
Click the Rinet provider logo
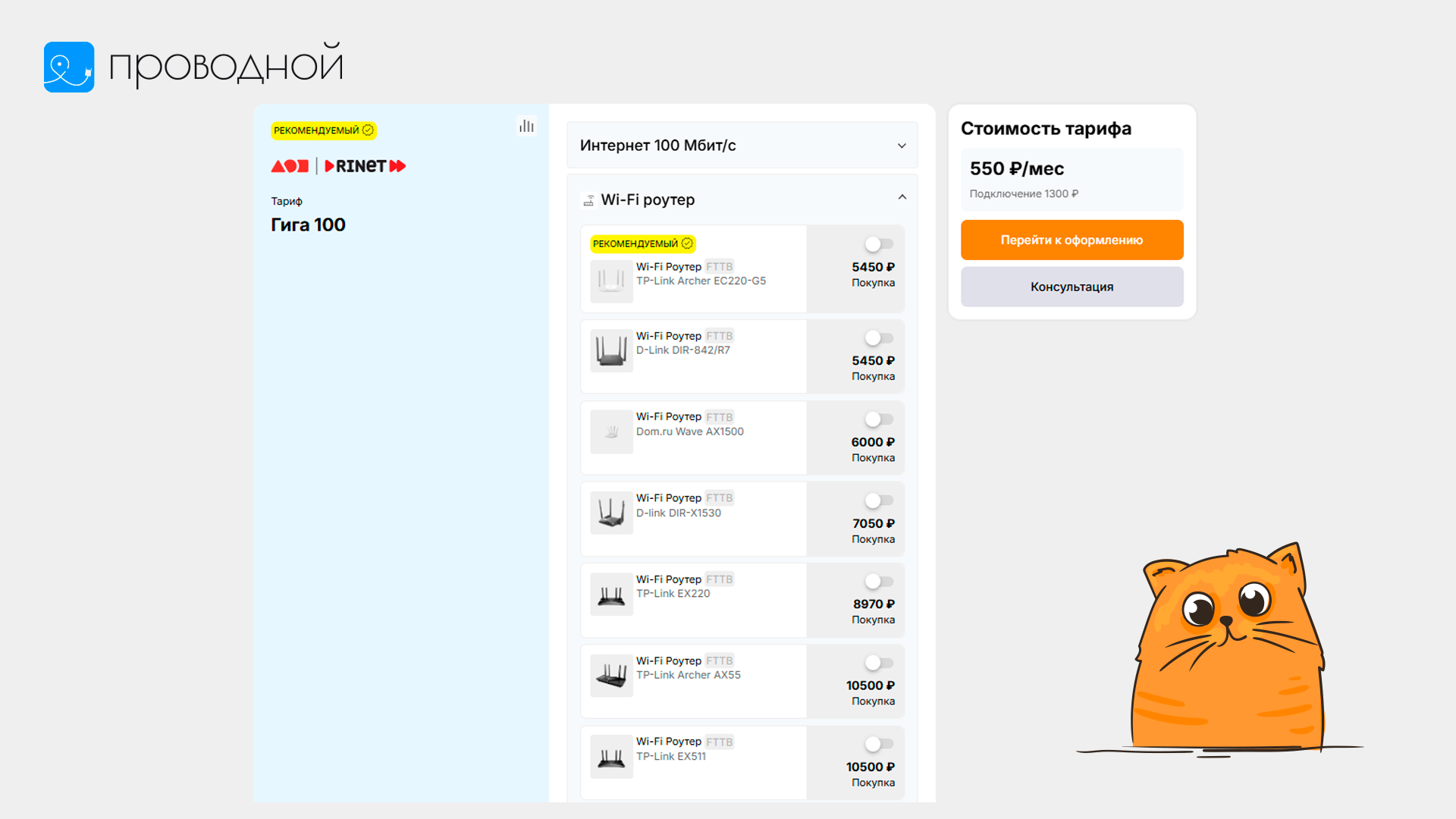[366, 166]
